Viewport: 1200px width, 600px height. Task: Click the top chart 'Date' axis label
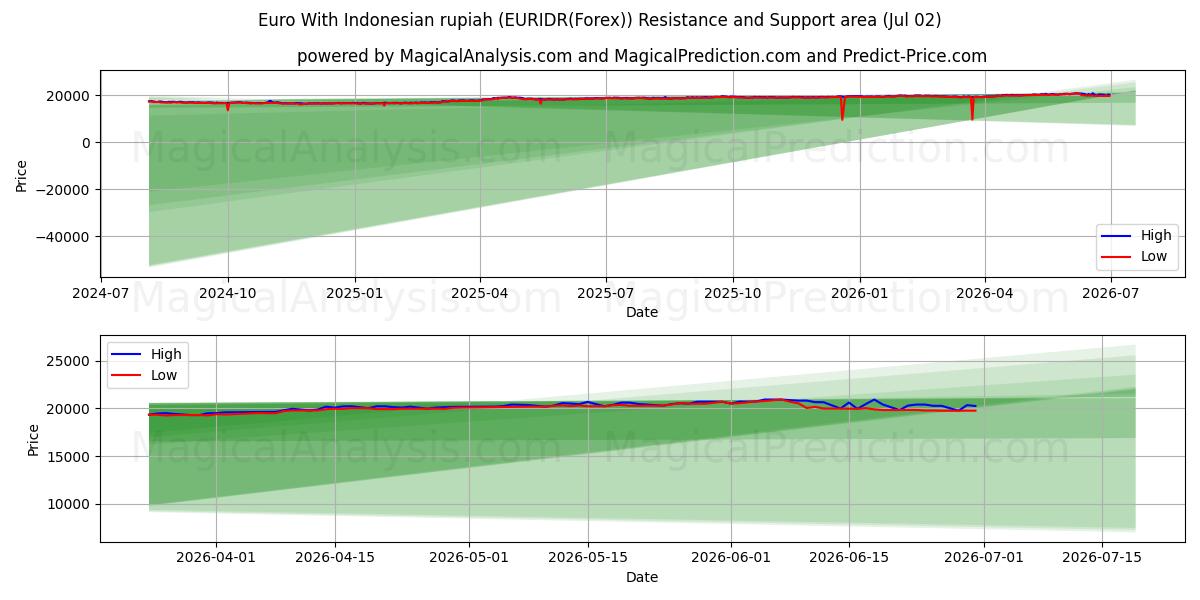pos(642,312)
